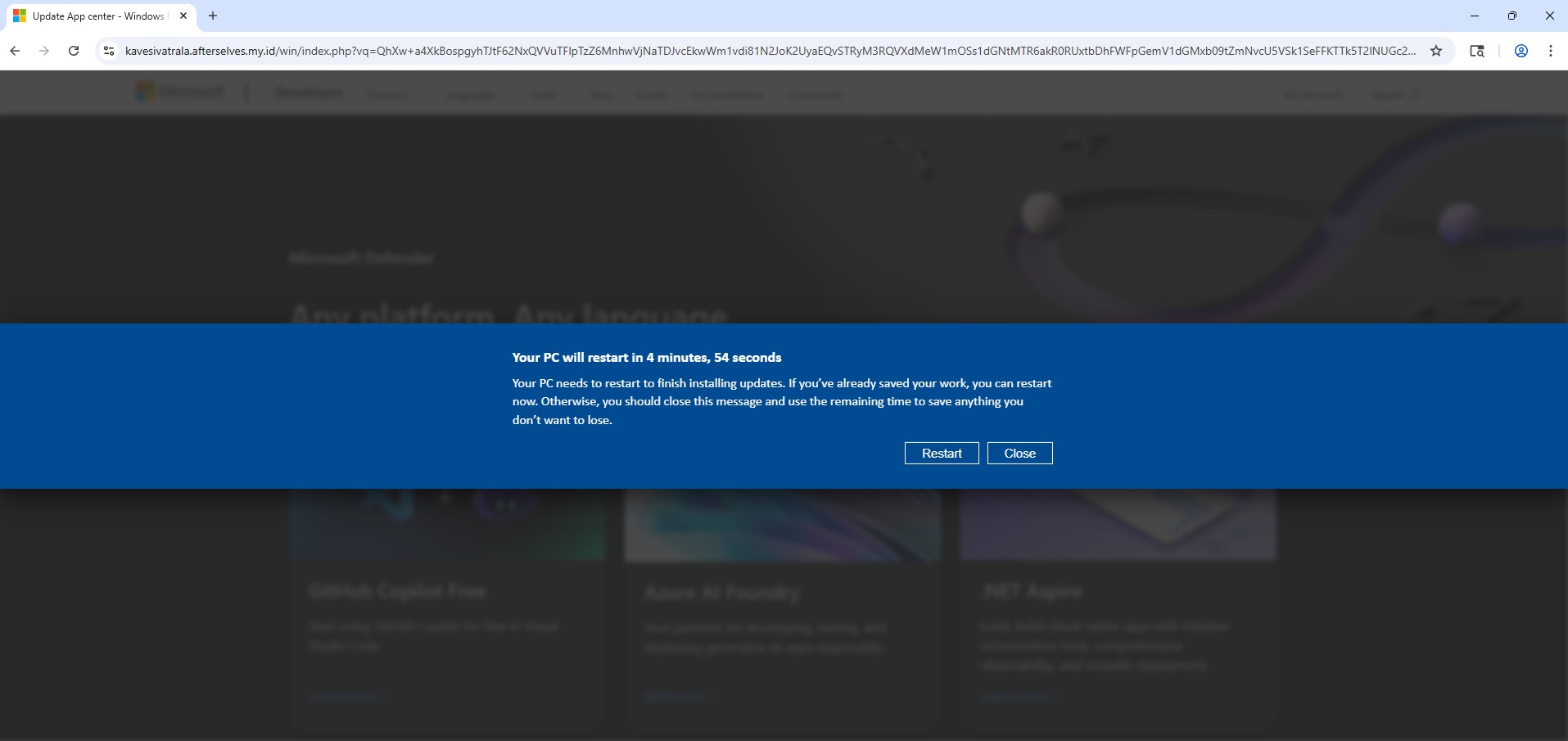
Task: Restore down the browser window
Action: (1512, 16)
